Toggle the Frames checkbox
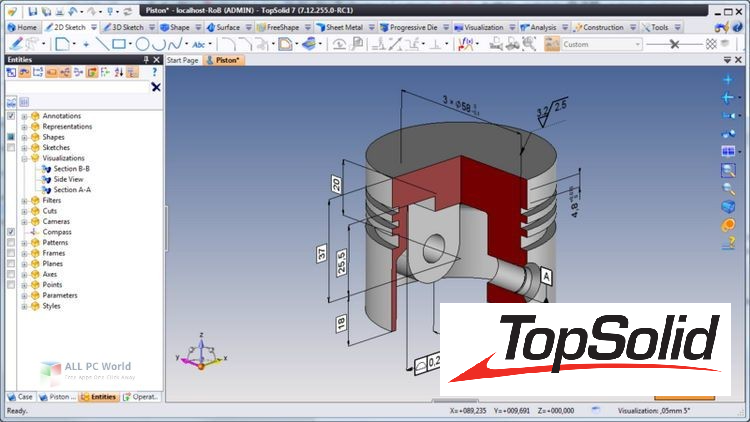 [11, 253]
